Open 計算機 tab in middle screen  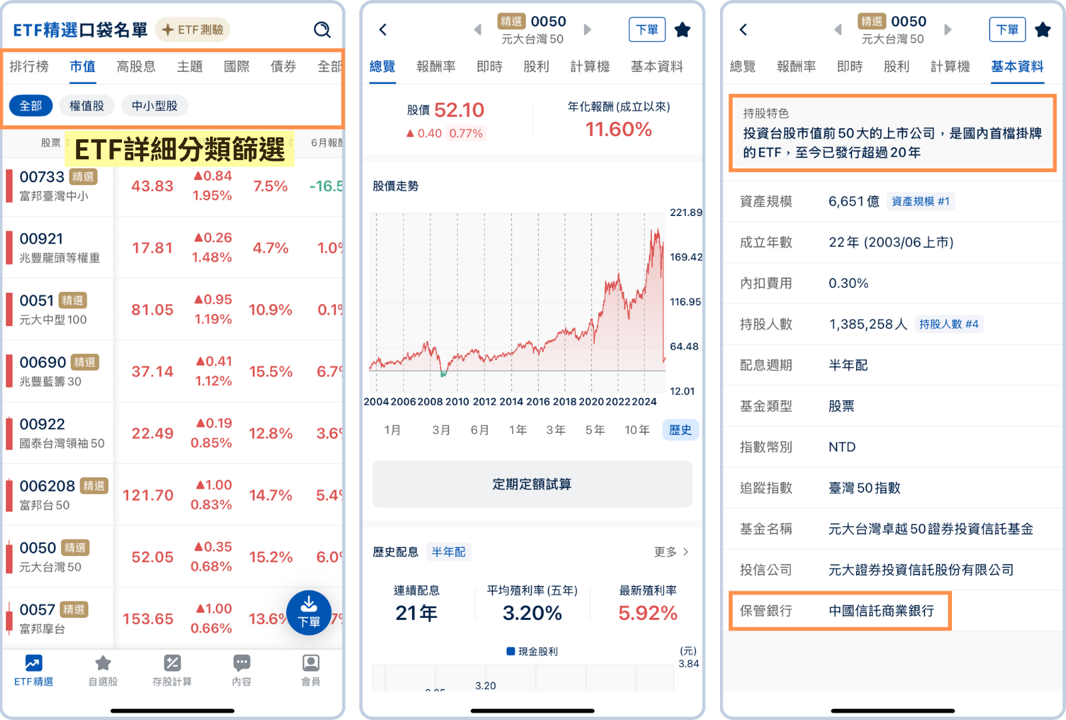(590, 67)
